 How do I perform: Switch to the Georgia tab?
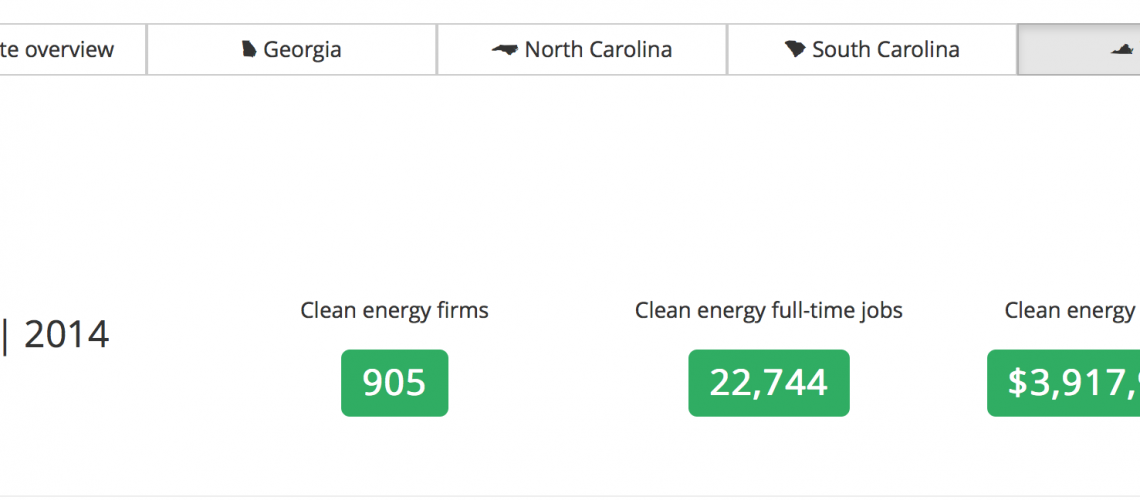(291, 49)
